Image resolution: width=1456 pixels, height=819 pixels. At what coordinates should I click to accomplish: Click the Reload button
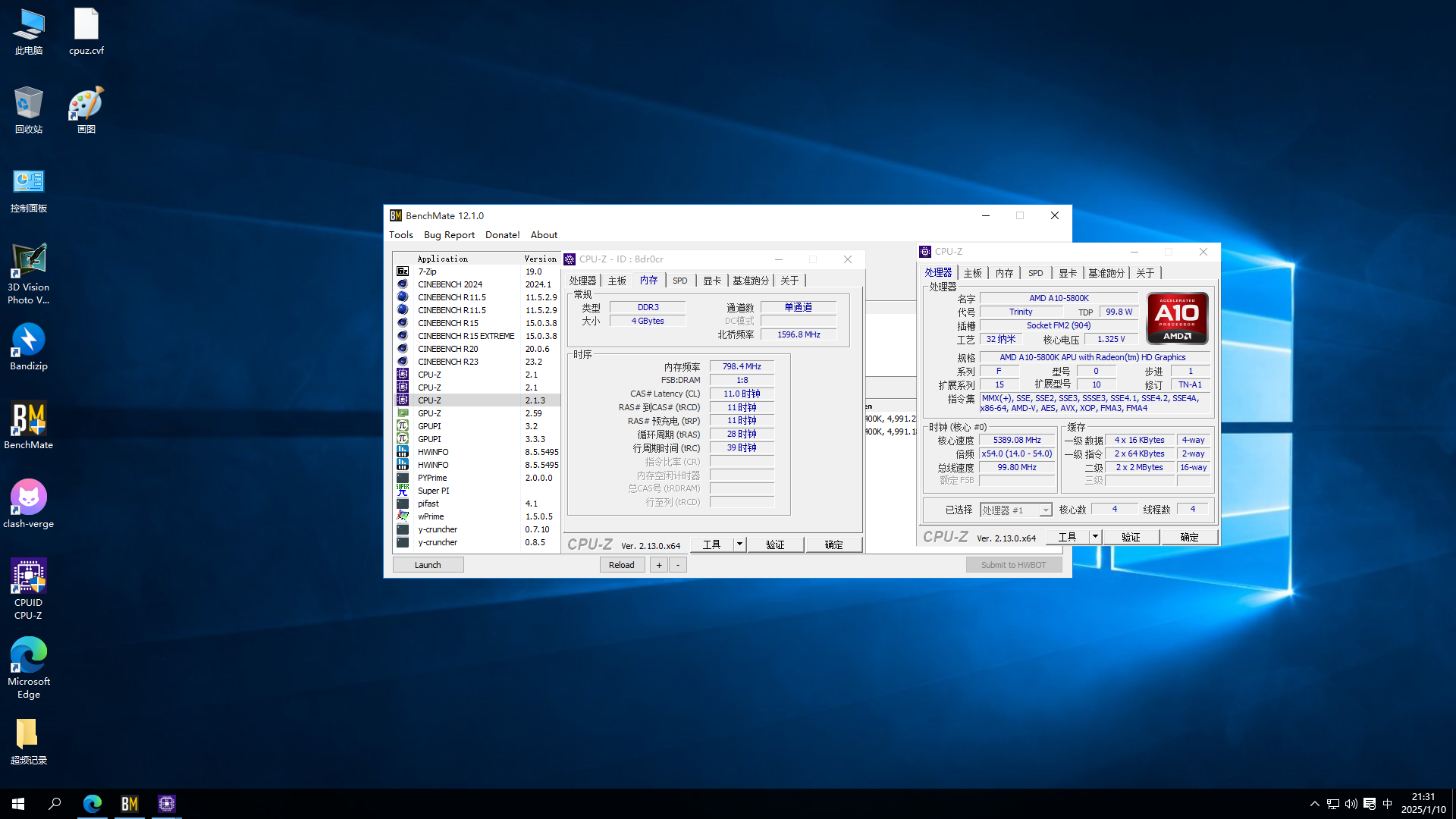point(622,565)
